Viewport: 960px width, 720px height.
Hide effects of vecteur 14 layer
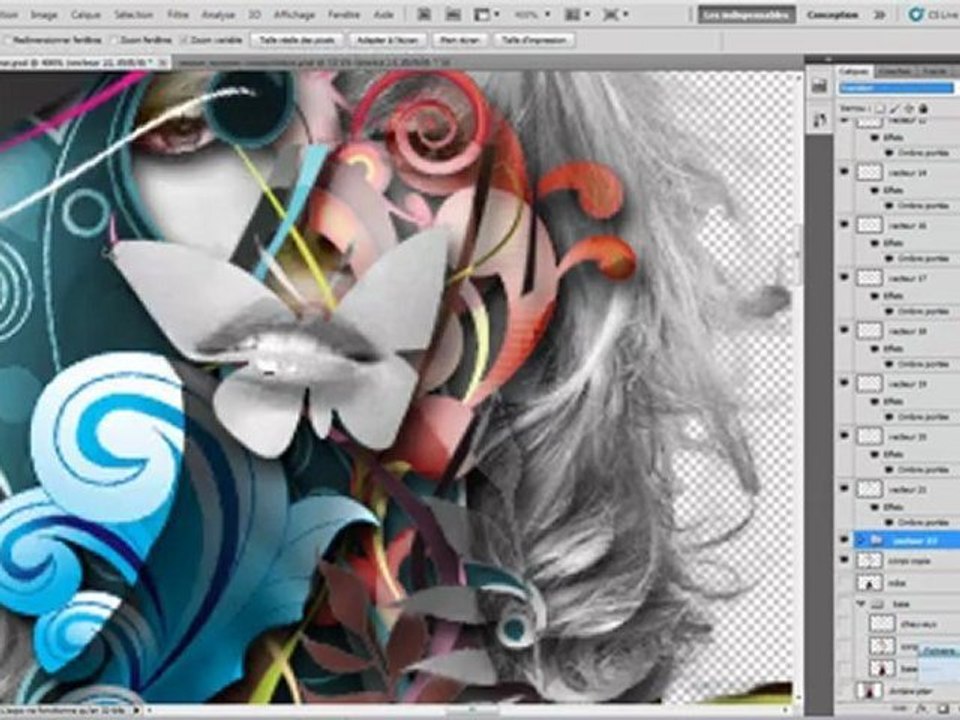pyautogui.click(x=876, y=190)
